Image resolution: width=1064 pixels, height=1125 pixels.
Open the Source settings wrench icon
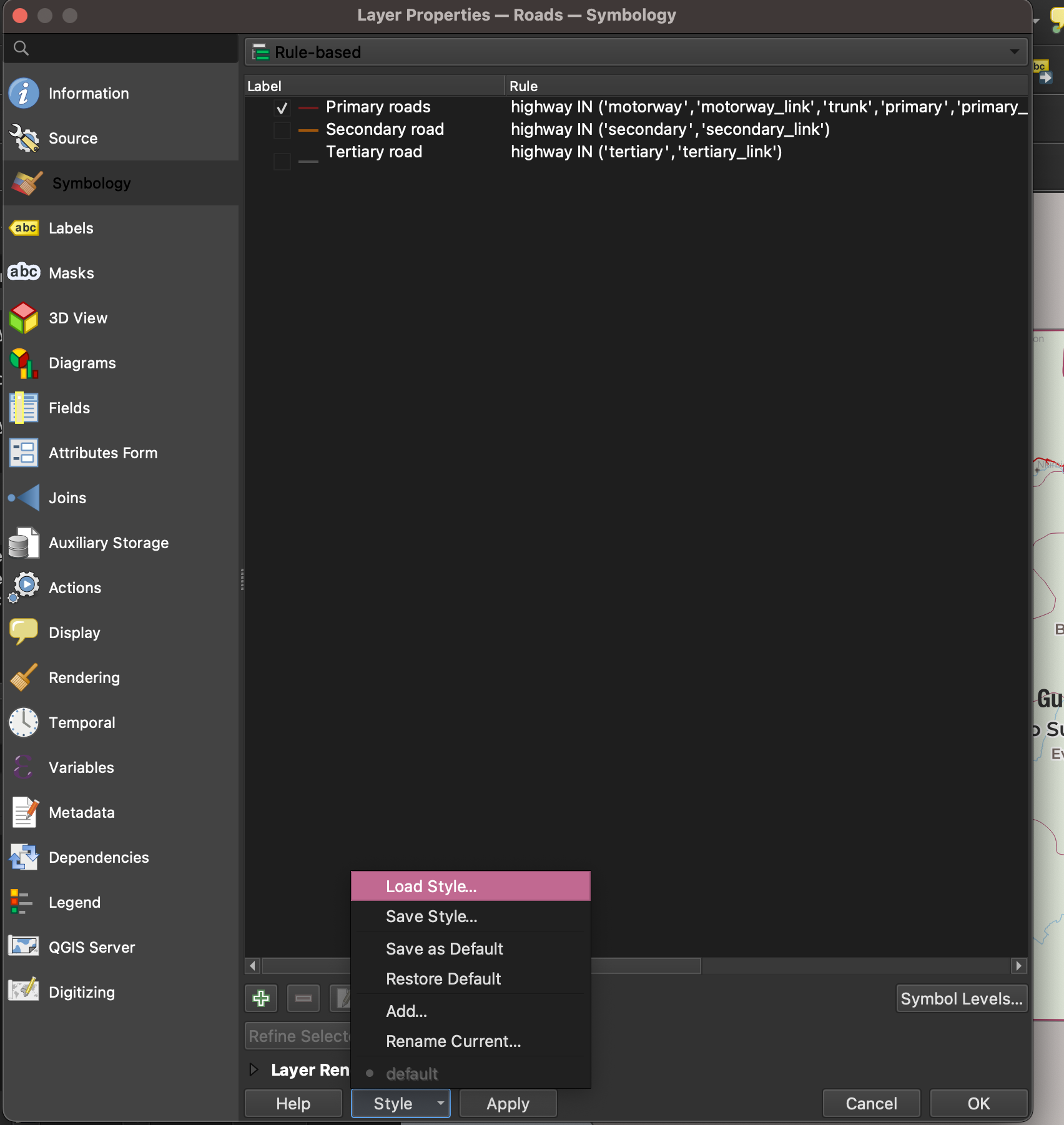(24, 139)
